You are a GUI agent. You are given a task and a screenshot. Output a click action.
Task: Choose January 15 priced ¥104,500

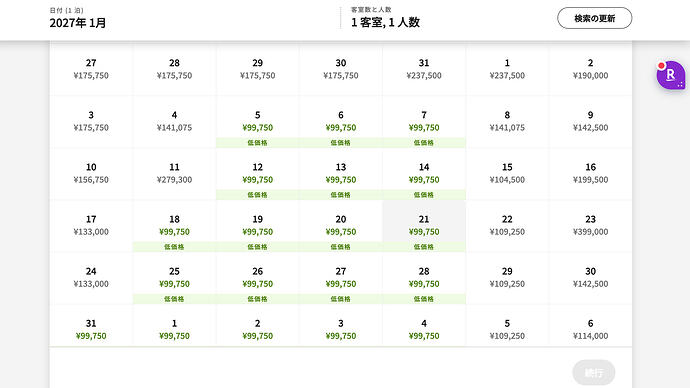pyautogui.click(x=507, y=174)
